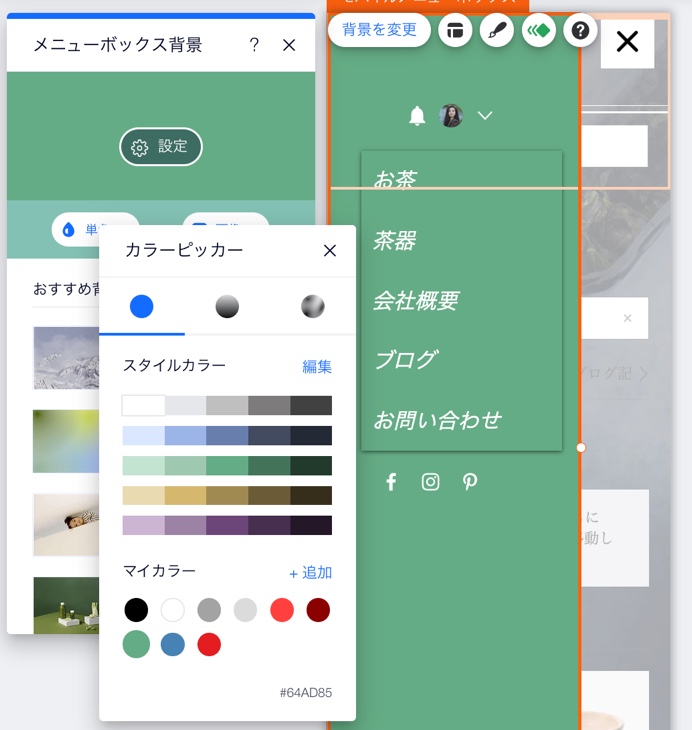Click the small x in the white box behind
The image size is (692, 730).
click(x=627, y=318)
